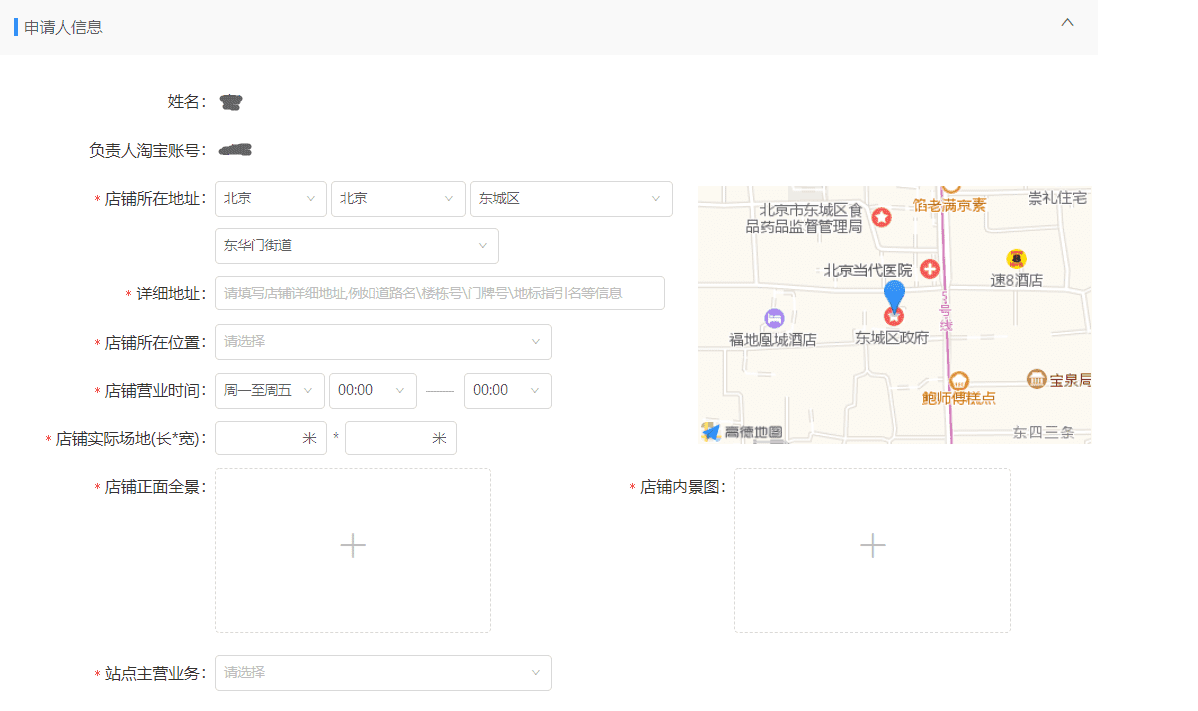This screenshot has width=1198, height=711.
Task: Open the second 北京 city dropdown
Action: [x=397, y=199]
